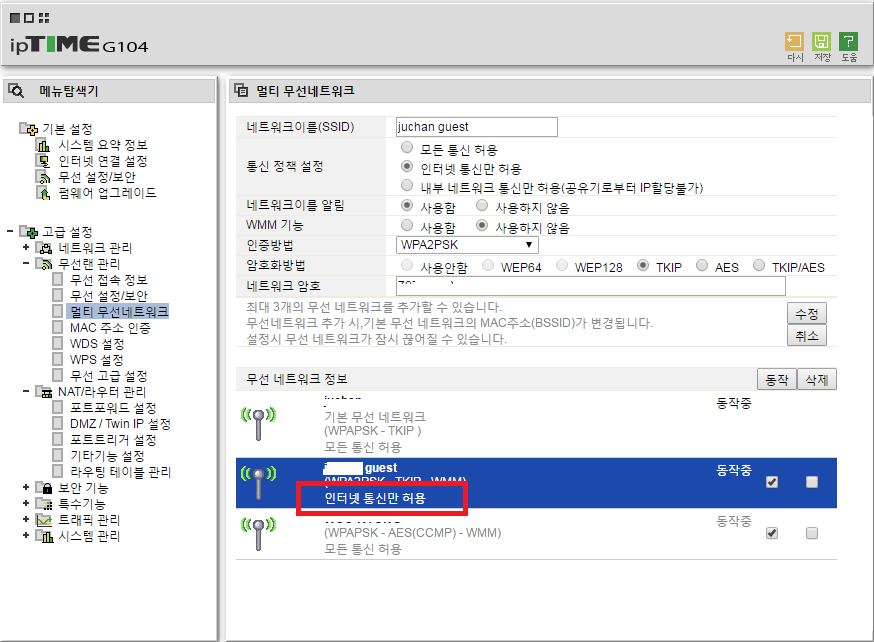The width and height of the screenshot is (874, 642).
Task: Open the 포트포워드 설정 menu item
Action: point(113,408)
